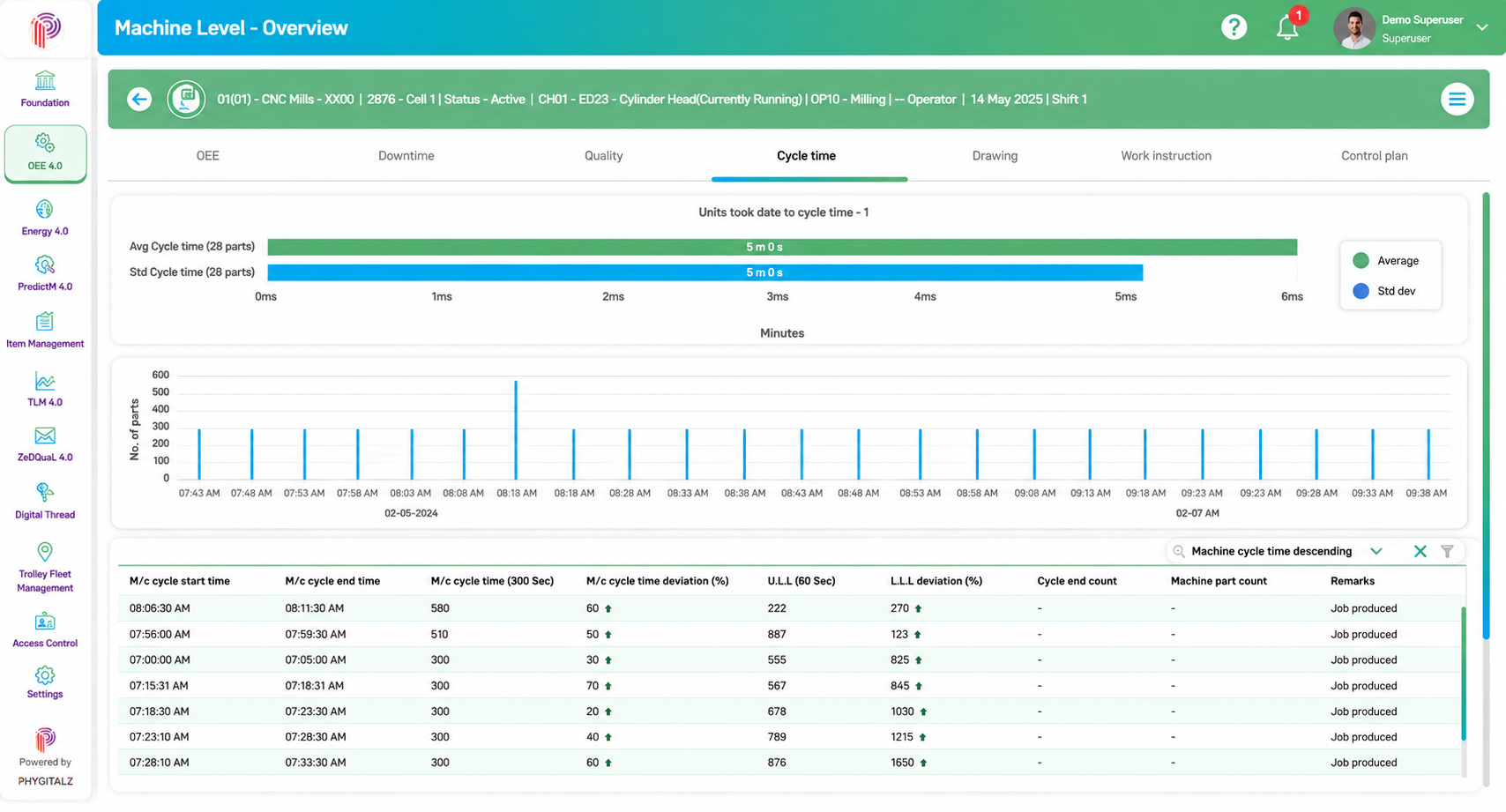
Task: Open the Drawing tab
Action: 995,156
